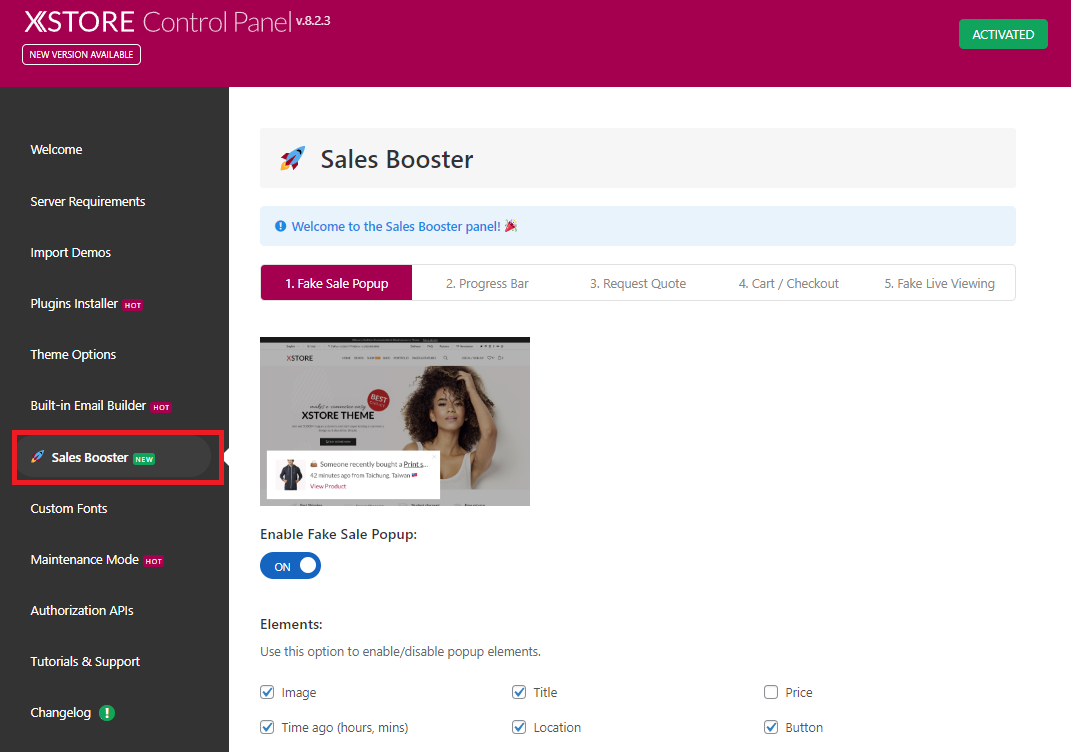This screenshot has height=752, width=1071.
Task: Uncheck Time ago (hours, mins) checkbox
Action: tap(267, 727)
